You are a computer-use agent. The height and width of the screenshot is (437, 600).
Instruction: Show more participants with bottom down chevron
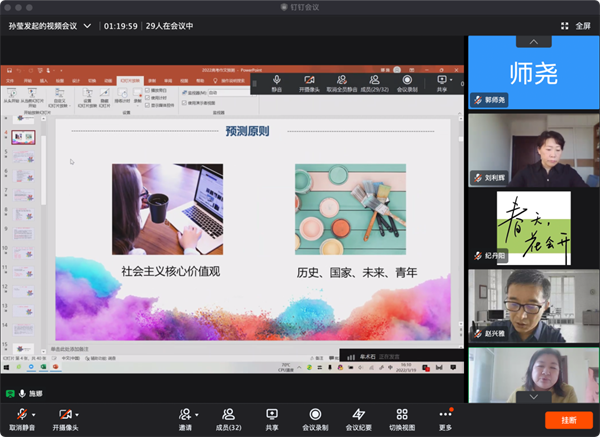click(533, 397)
